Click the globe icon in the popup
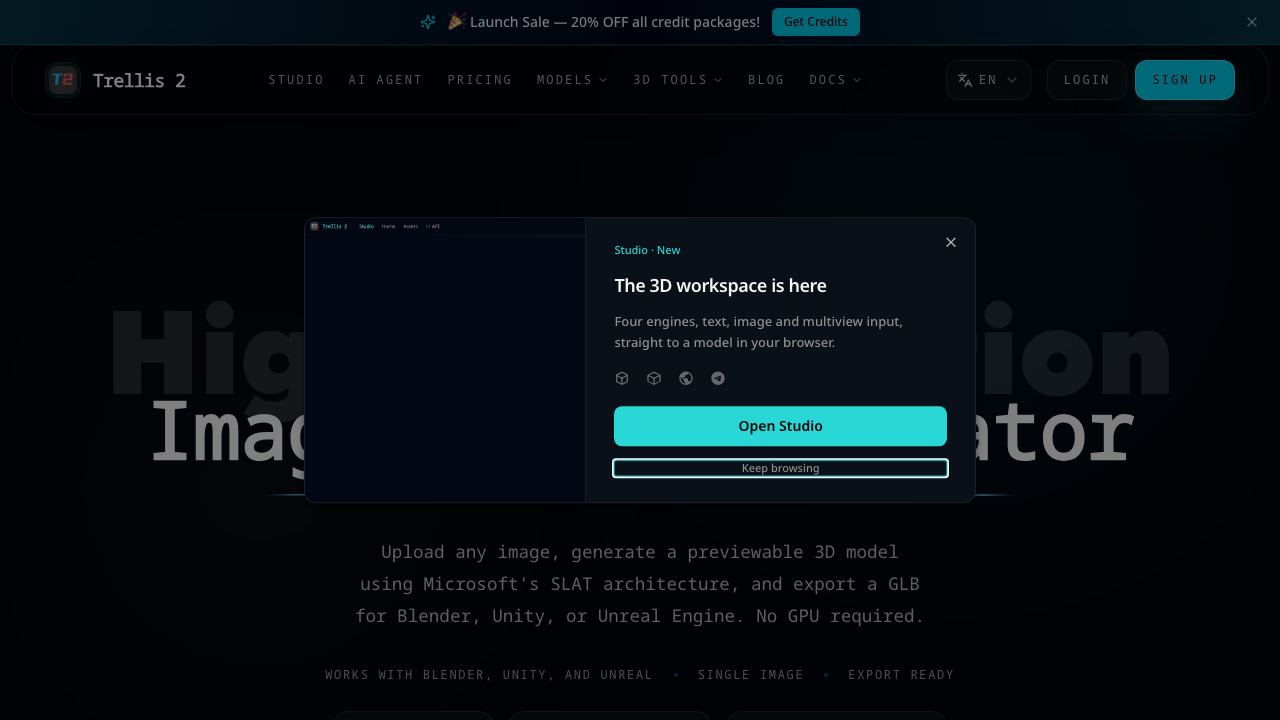This screenshot has height=720, width=1280. [x=686, y=378]
